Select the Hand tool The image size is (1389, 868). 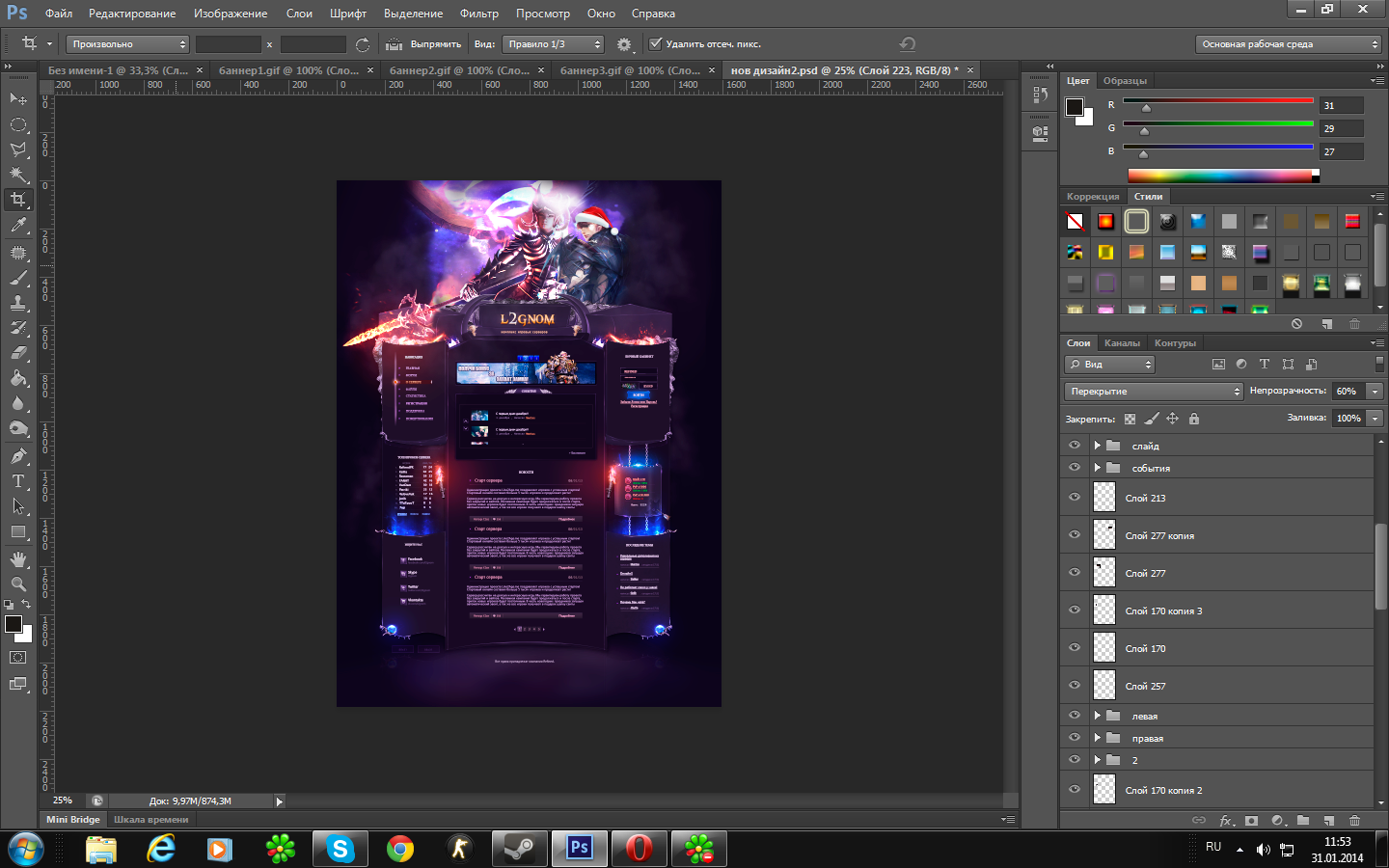click(x=18, y=558)
